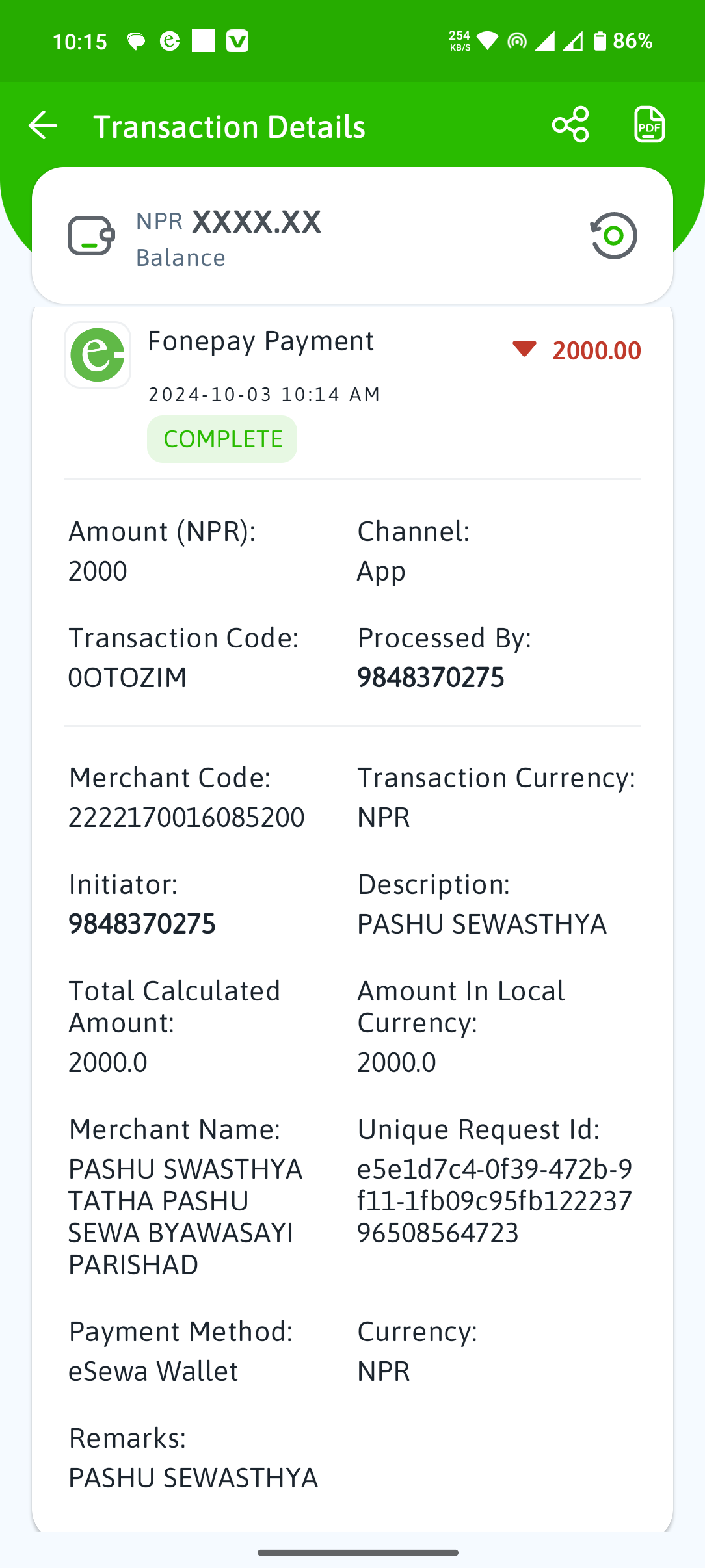Tap the back arrow icon

click(43, 125)
